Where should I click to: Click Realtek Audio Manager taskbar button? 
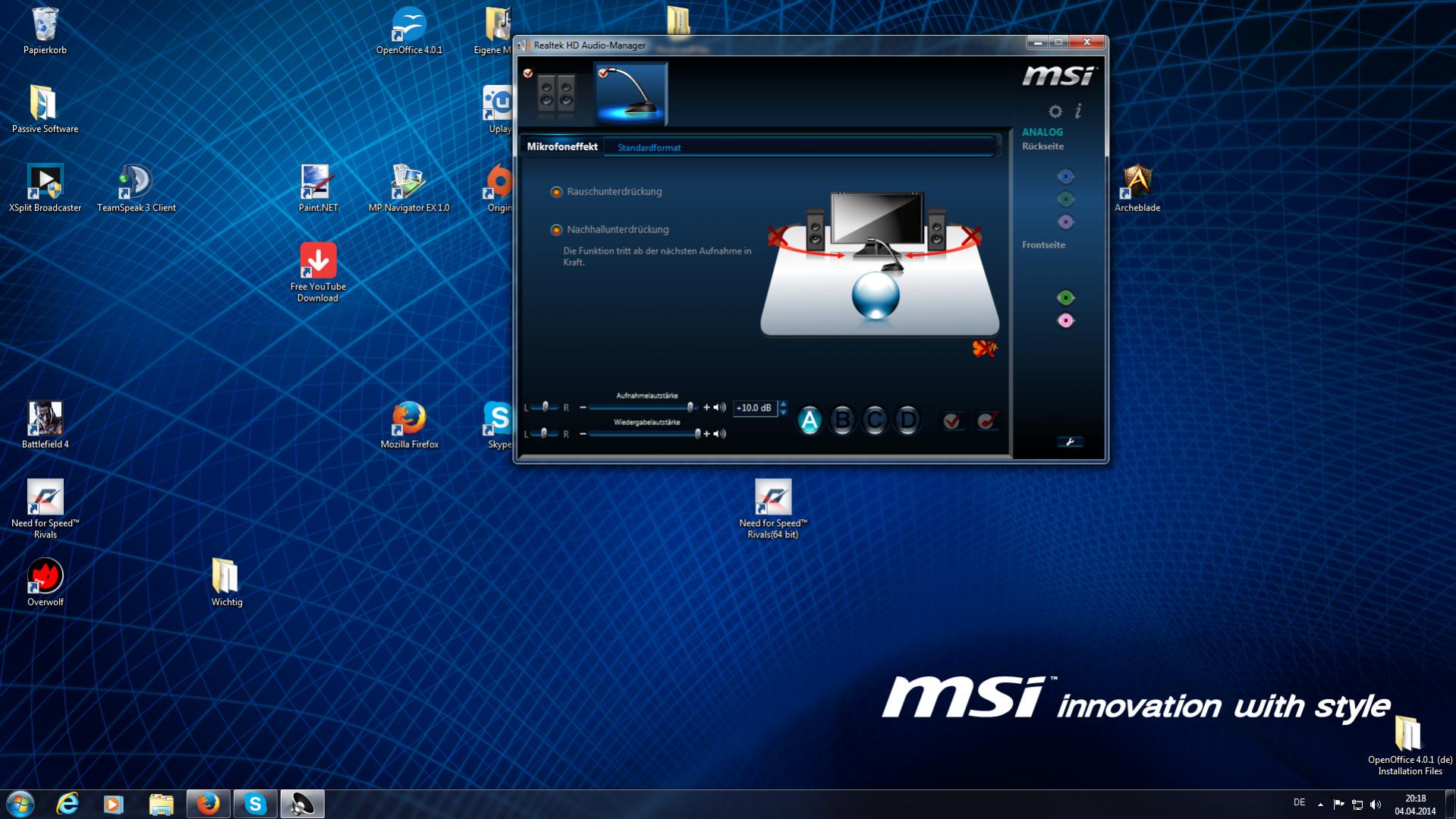(x=302, y=804)
